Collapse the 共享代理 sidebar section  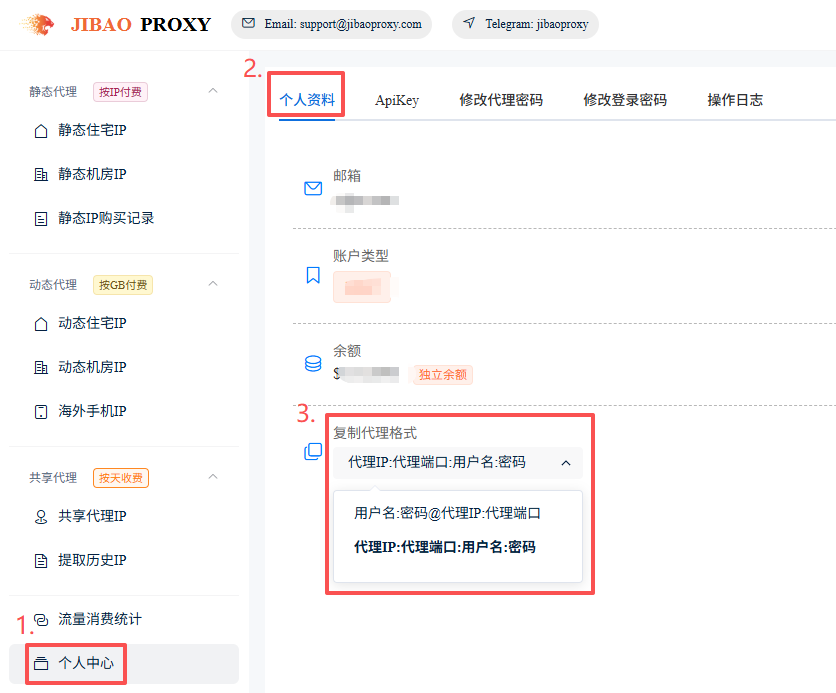(x=212, y=478)
